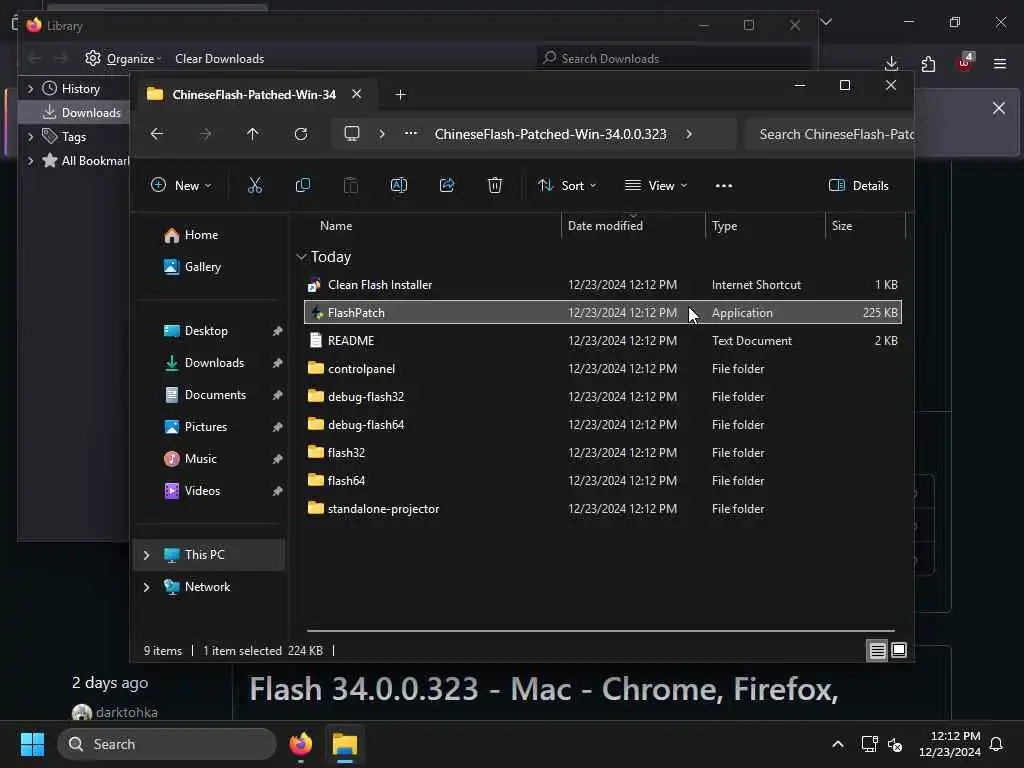Expand Network in navigation pane

[146, 587]
